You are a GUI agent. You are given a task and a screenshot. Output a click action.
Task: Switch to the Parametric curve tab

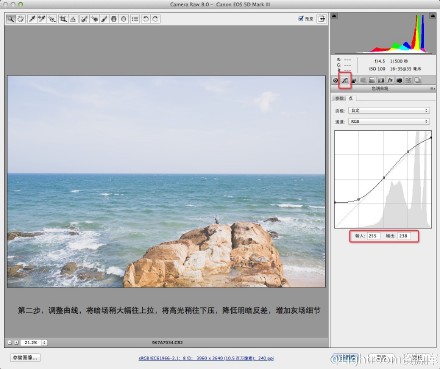(x=339, y=98)
